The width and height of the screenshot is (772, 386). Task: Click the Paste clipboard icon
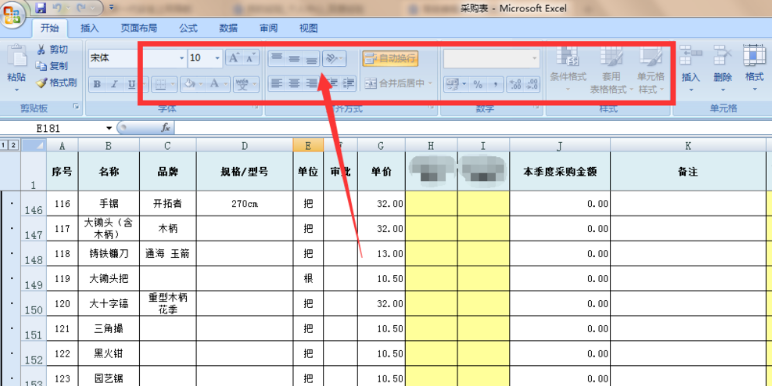click(x=17, y=56)
